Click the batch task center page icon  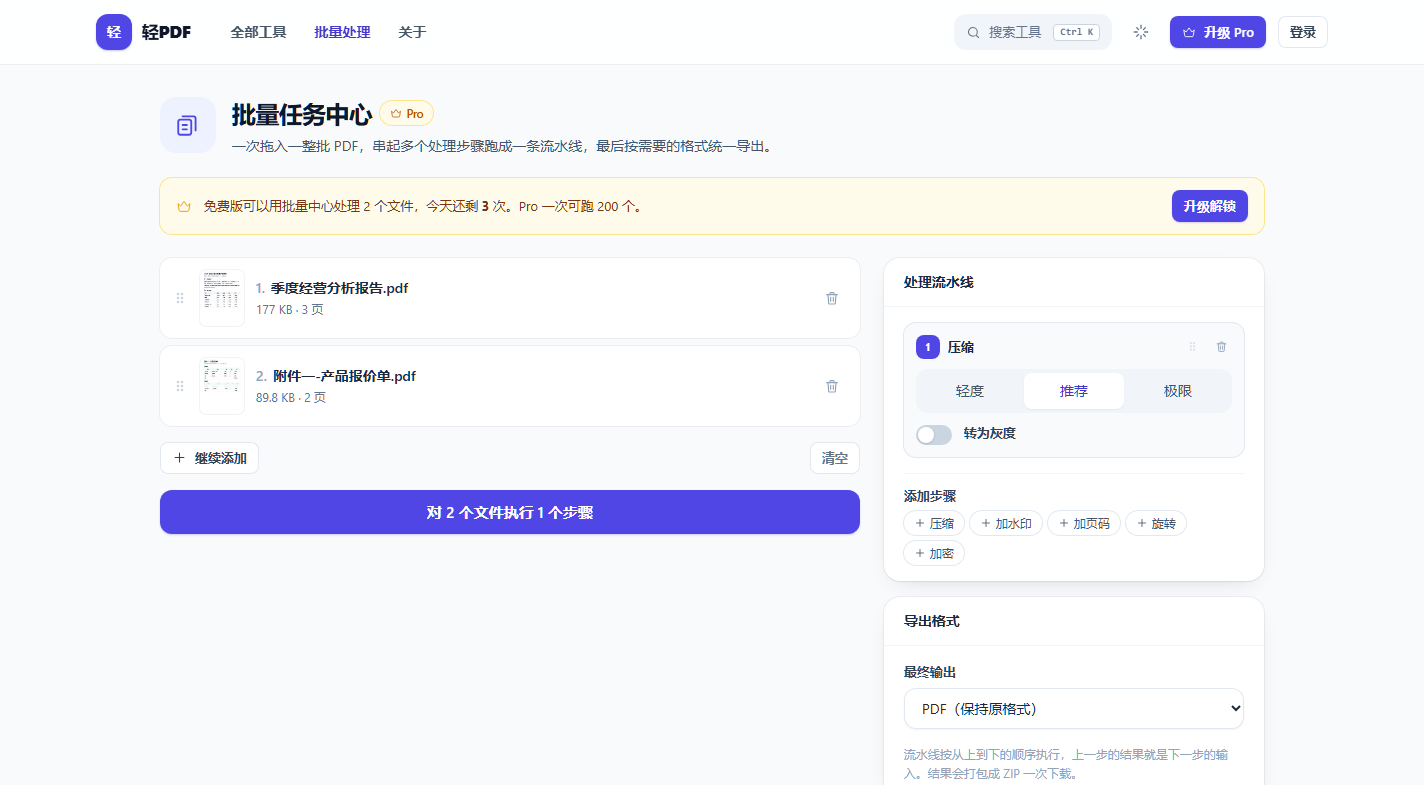(188, 125)
